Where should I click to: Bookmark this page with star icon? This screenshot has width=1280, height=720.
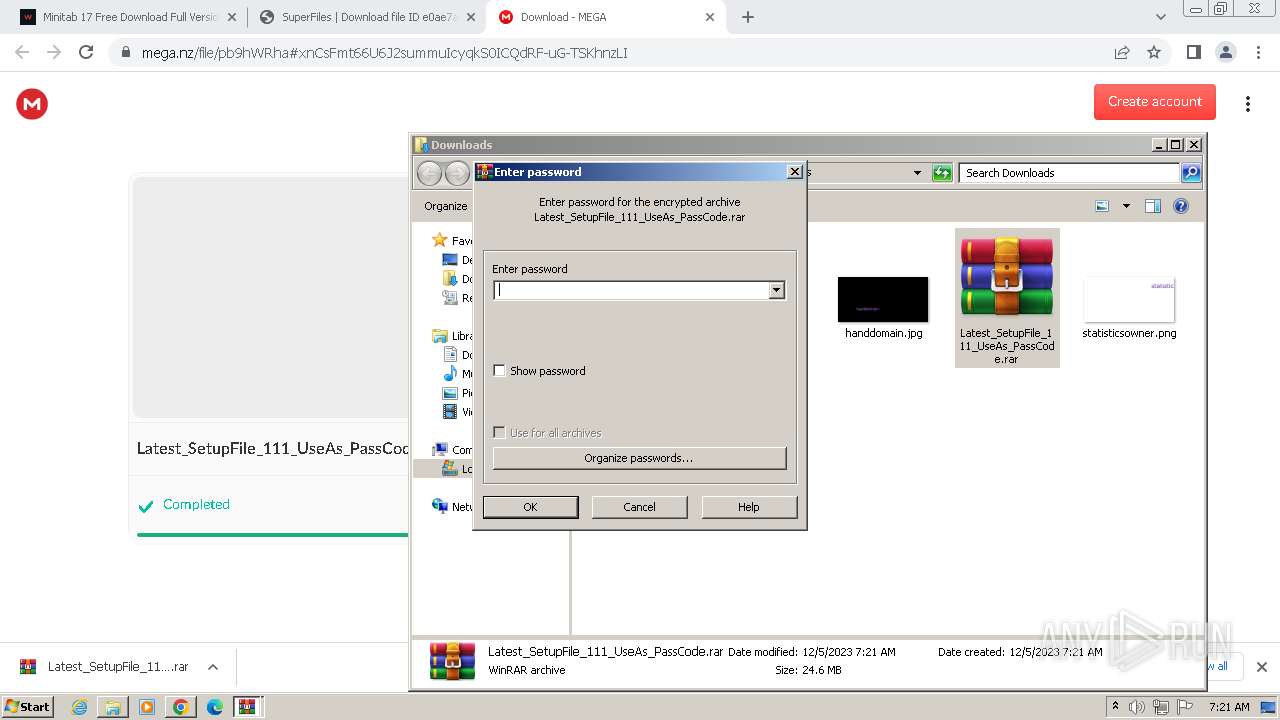[1154, 52]
